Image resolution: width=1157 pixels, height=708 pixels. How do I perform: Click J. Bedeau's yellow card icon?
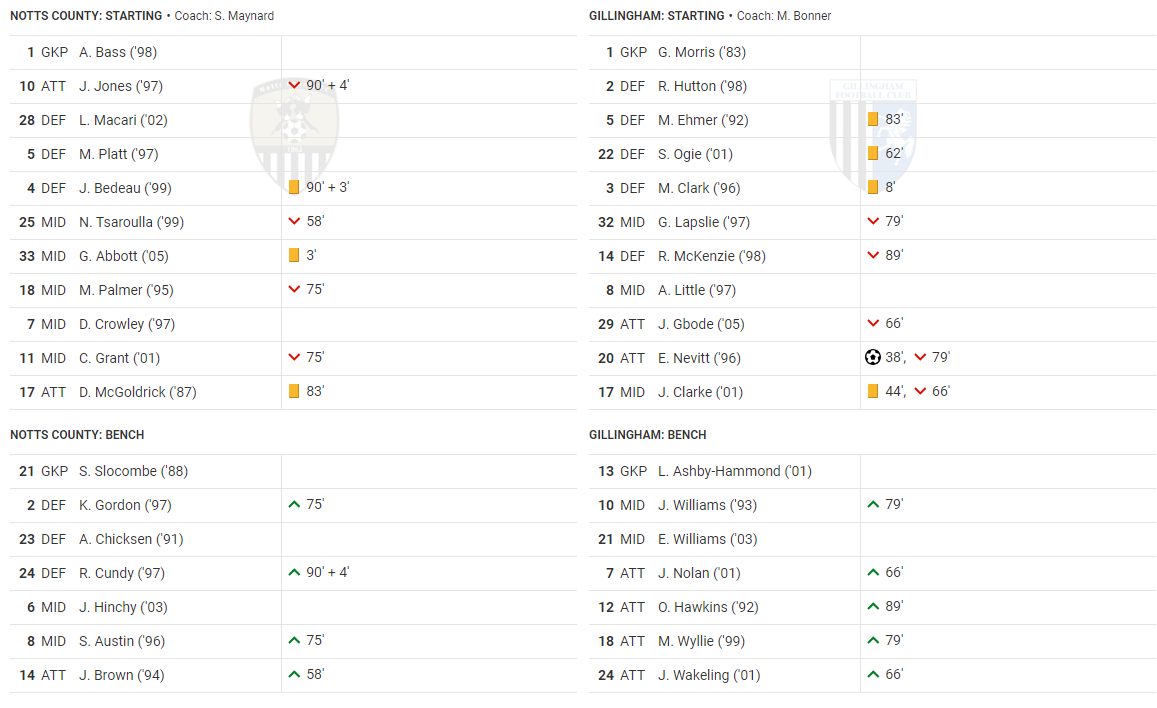tap(294, 187)
